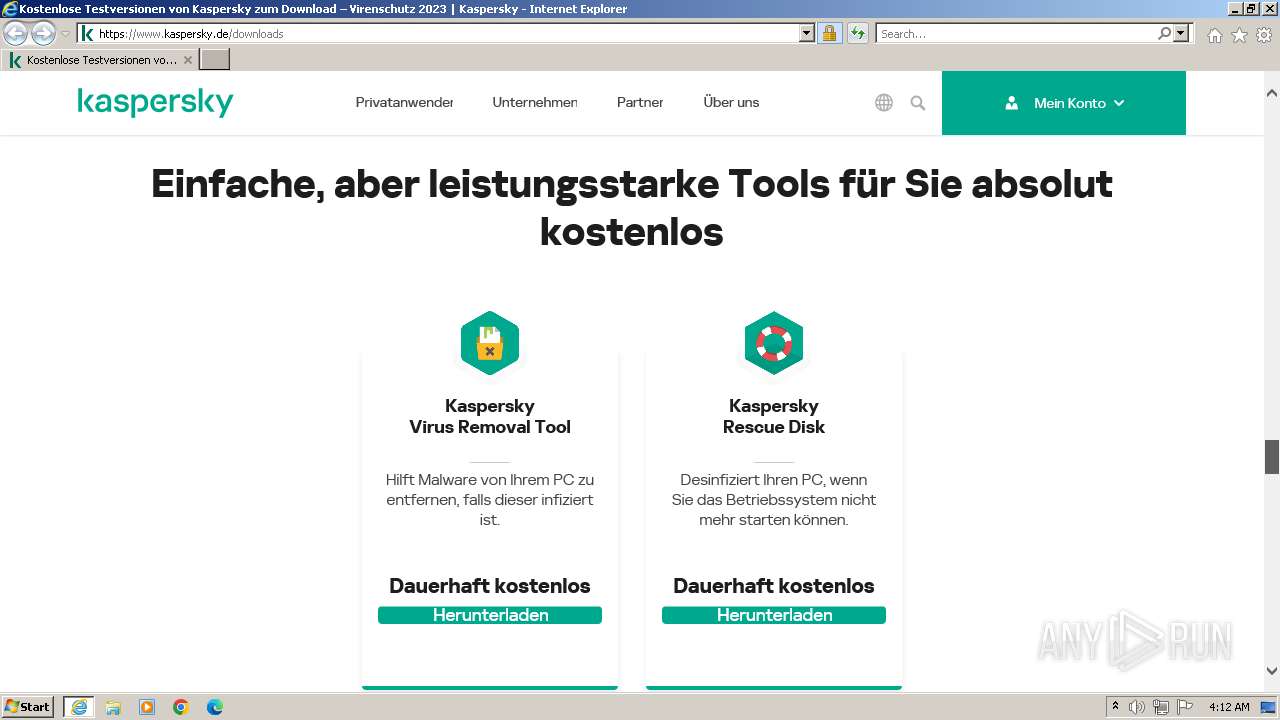Open the Windows Start button
The image size is (1280, 720).
click(x=28, y=707)
